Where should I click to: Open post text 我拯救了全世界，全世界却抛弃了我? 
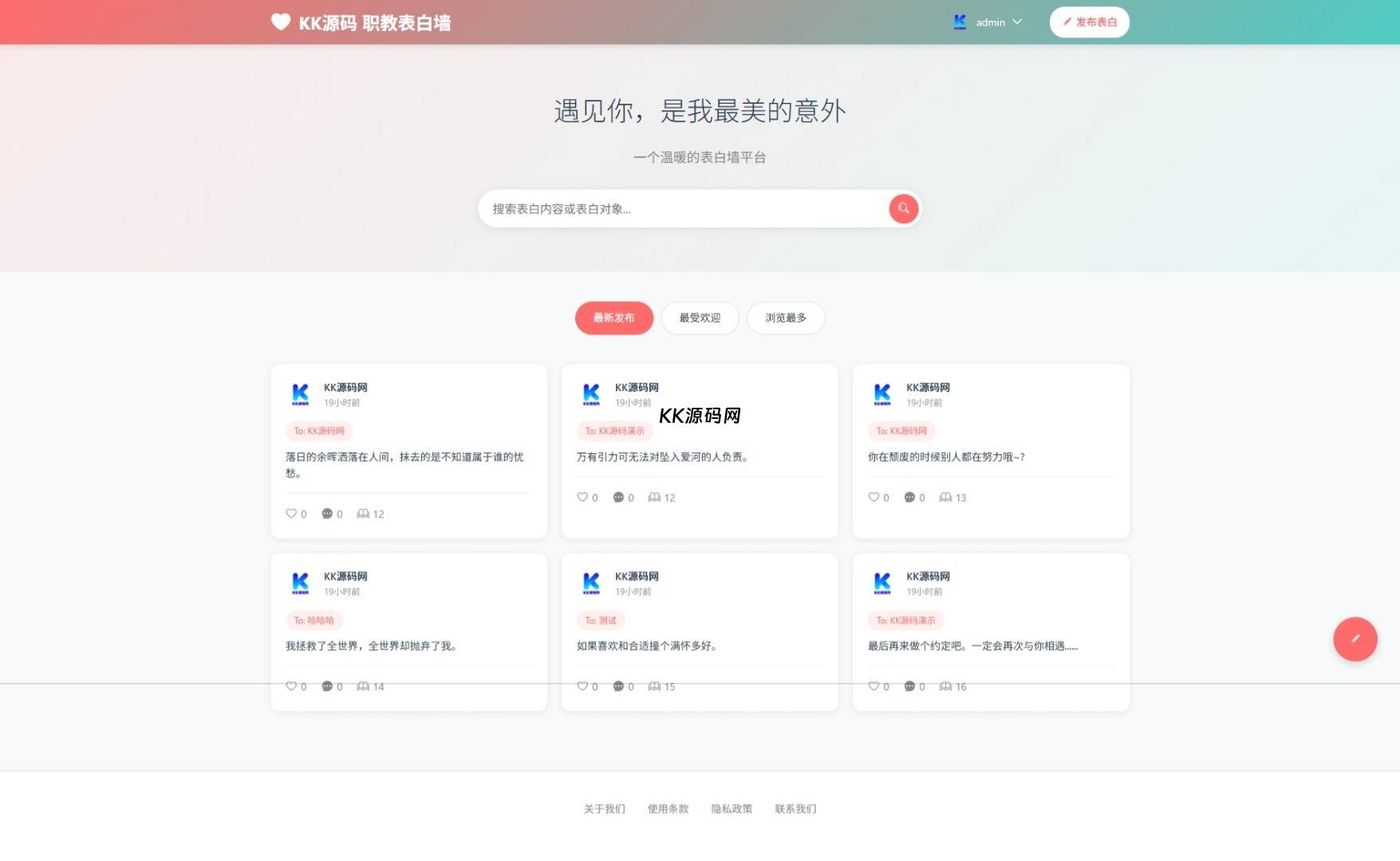[x=371, y=646]
